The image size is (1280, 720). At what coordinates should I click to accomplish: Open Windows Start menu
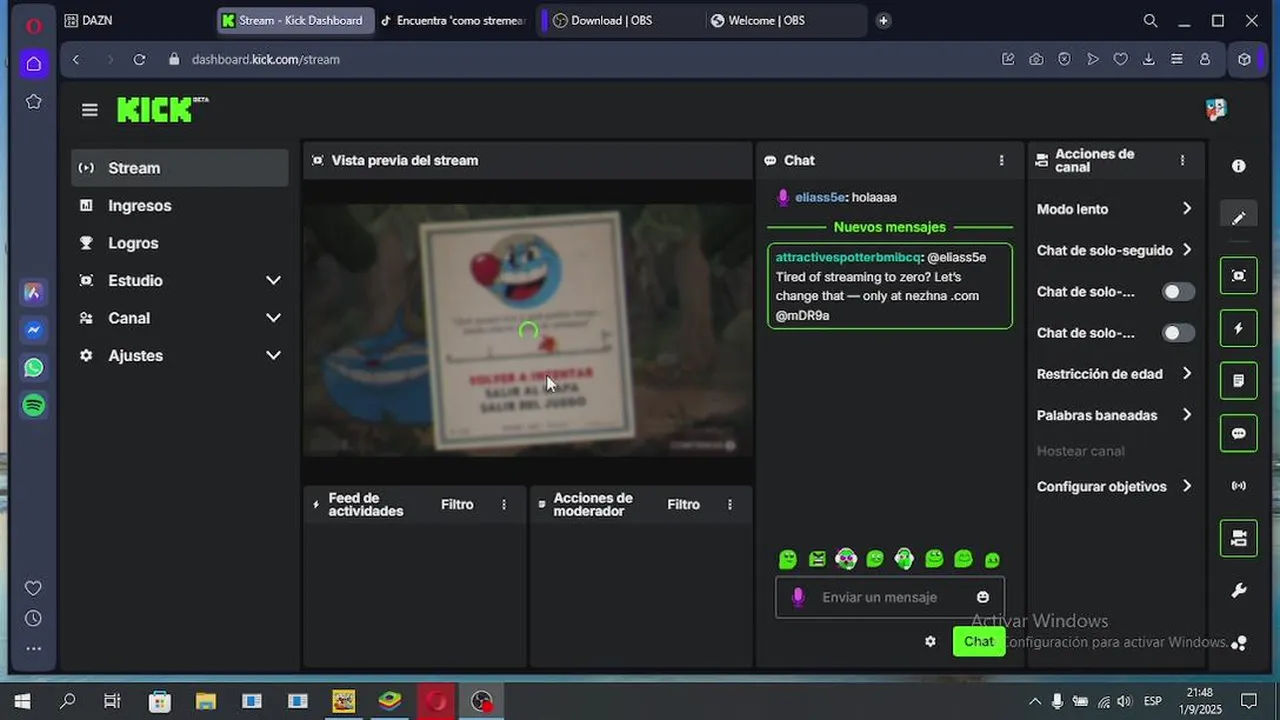[x=22, y=701]
